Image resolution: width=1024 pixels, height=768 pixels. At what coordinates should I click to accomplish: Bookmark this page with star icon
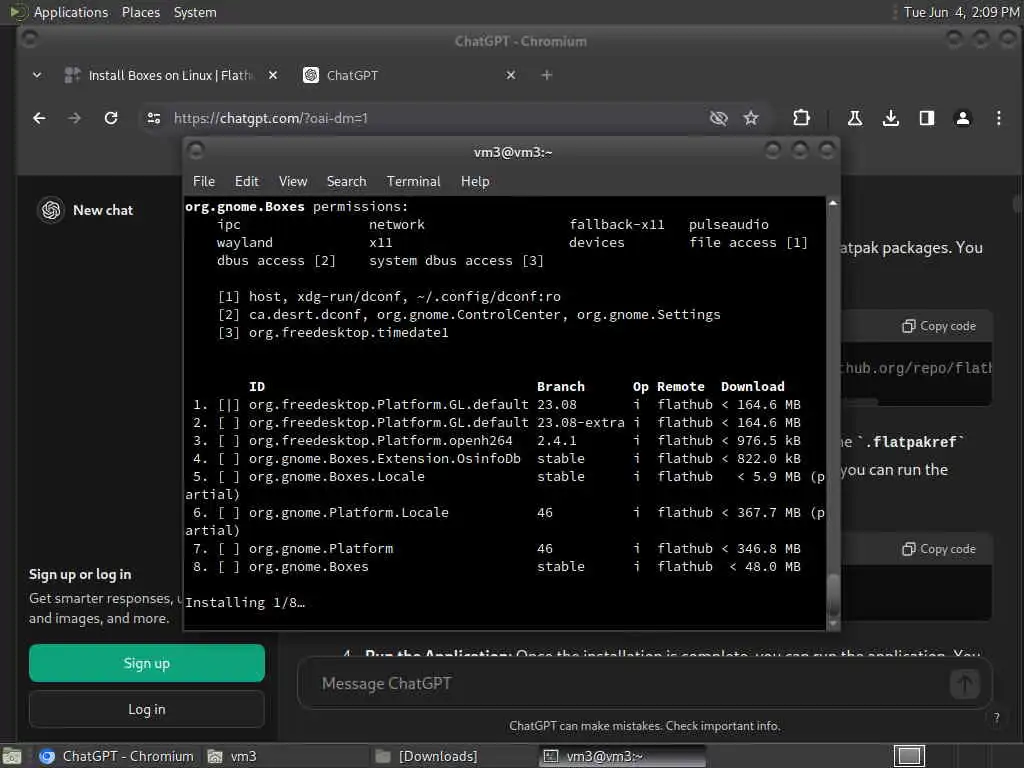[751, 118]
